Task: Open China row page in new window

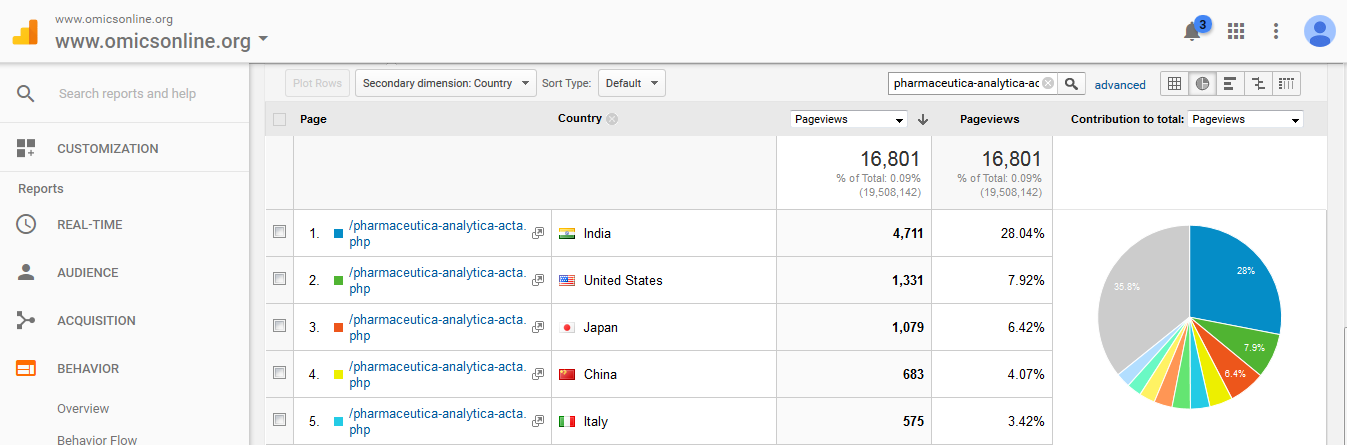Action: (x=538, y=374)
